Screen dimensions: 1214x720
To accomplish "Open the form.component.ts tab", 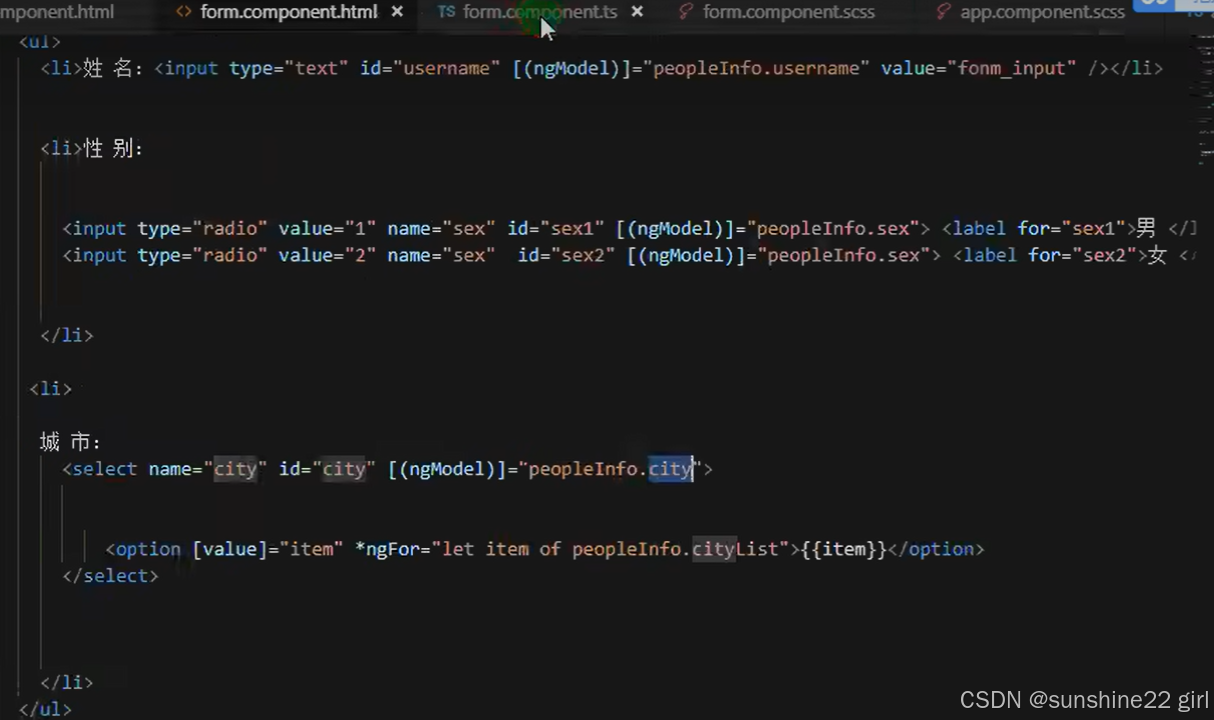I will (x=540, y=12).
